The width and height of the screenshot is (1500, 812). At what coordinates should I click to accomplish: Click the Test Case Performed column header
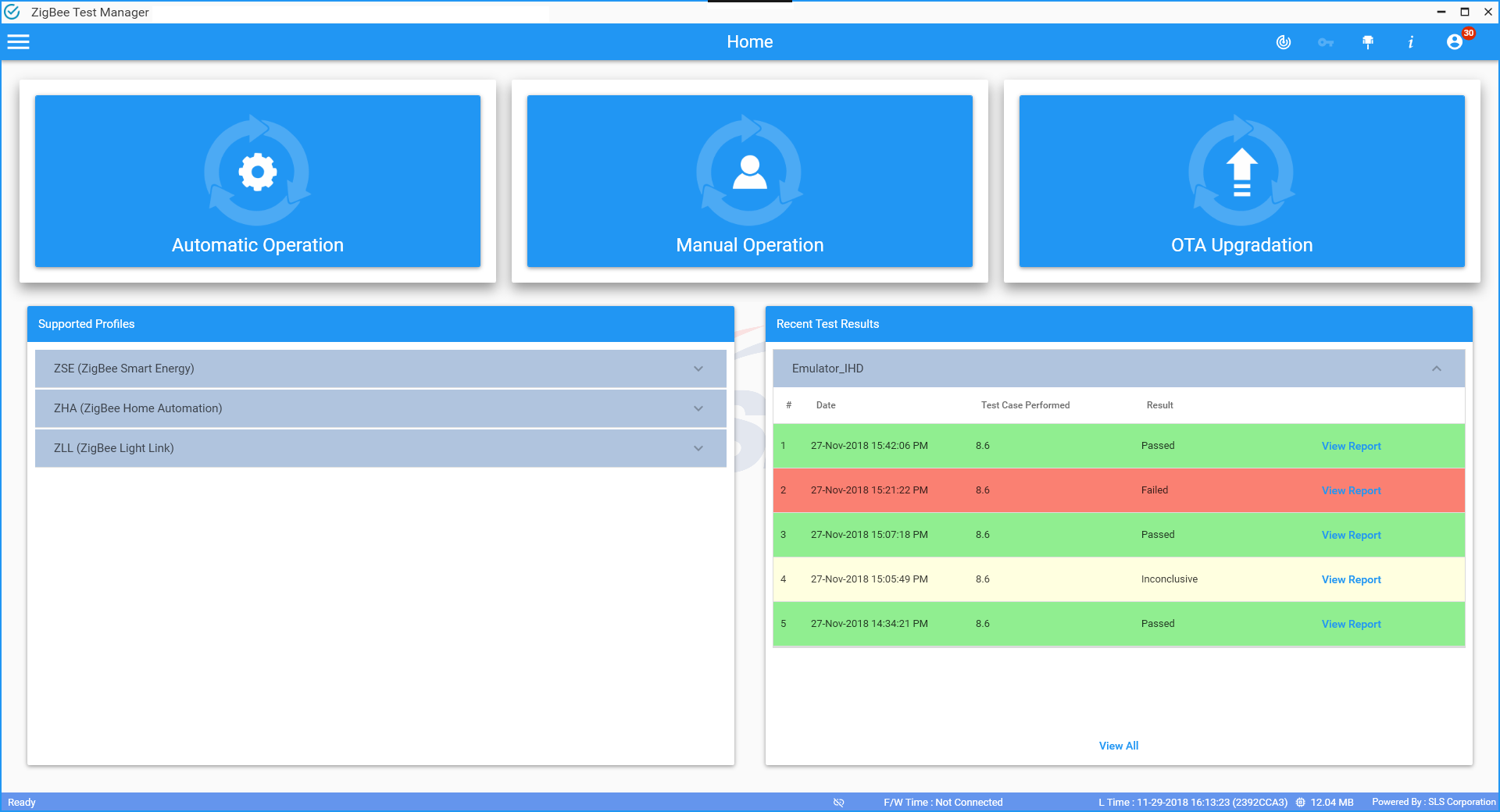[1025, 405]
